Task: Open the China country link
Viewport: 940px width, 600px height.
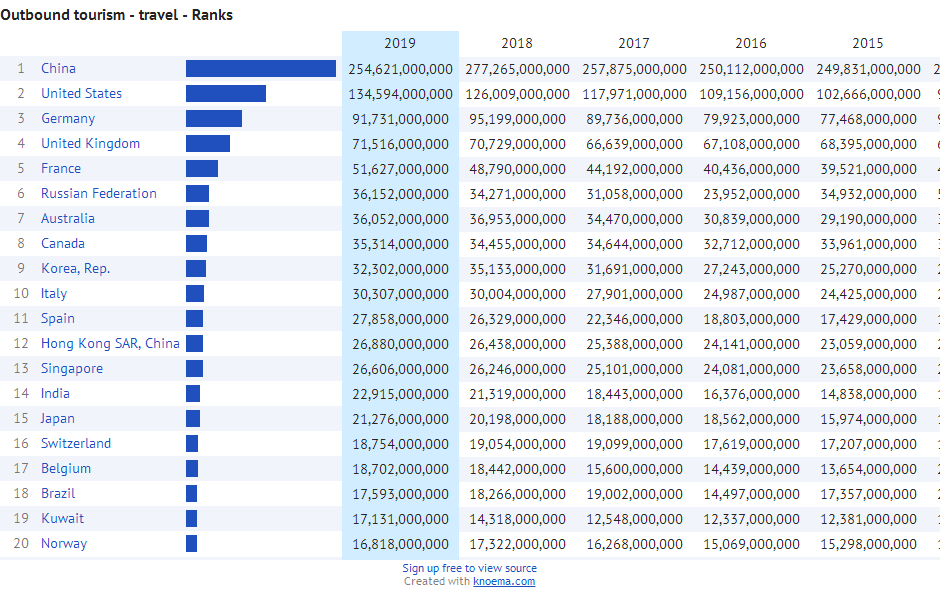Action: pyautogui.click(x=58, y=68)
